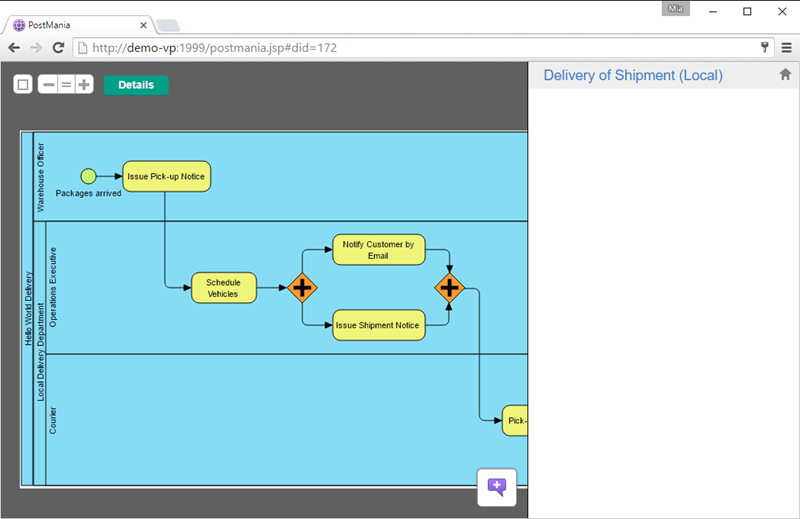800x519 pixels.
Task: Click the Mia user profile badge
Action: [675, 9]
